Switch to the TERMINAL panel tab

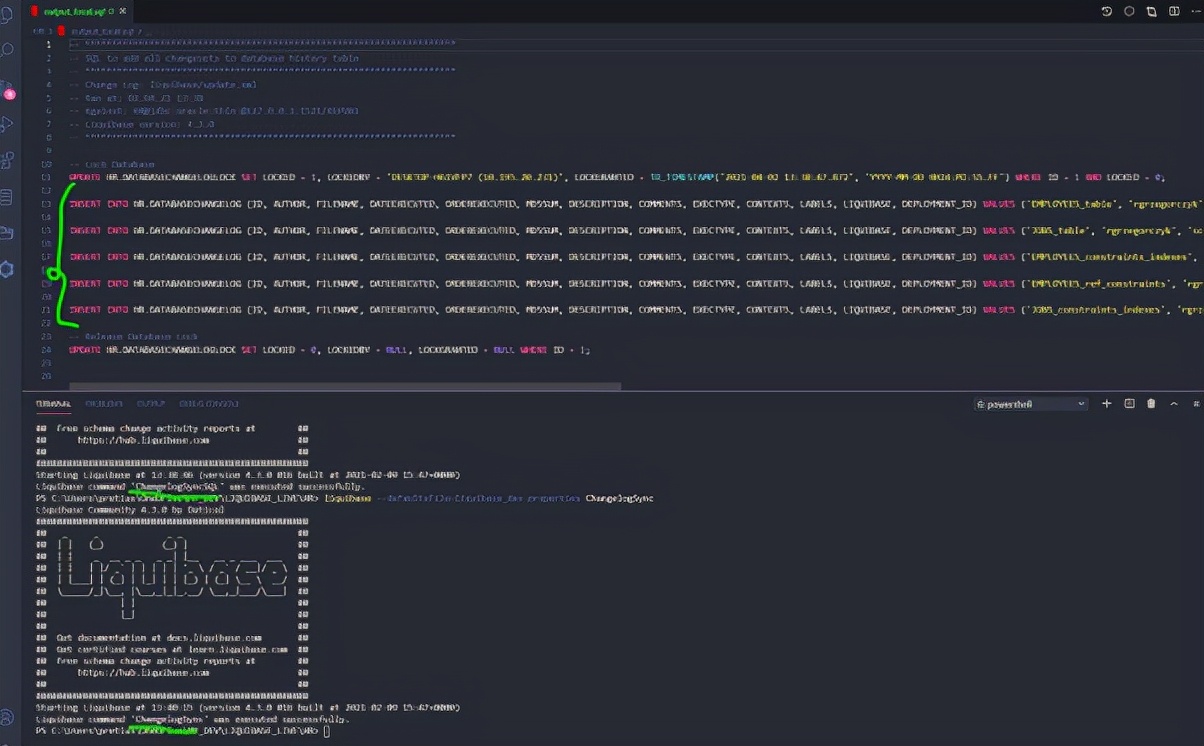53,404
